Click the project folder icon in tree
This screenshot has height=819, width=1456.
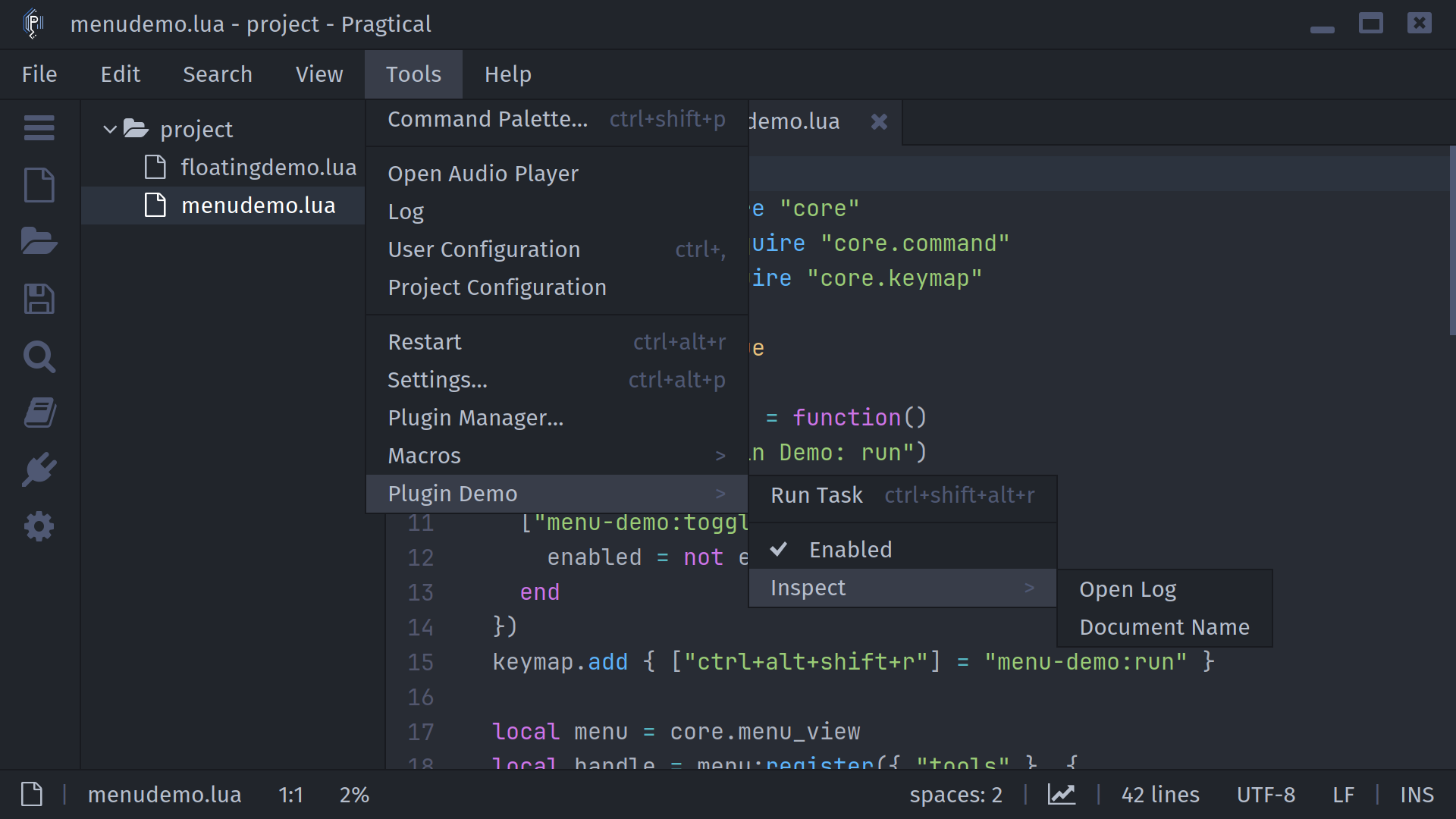click(x=136, y=128)
